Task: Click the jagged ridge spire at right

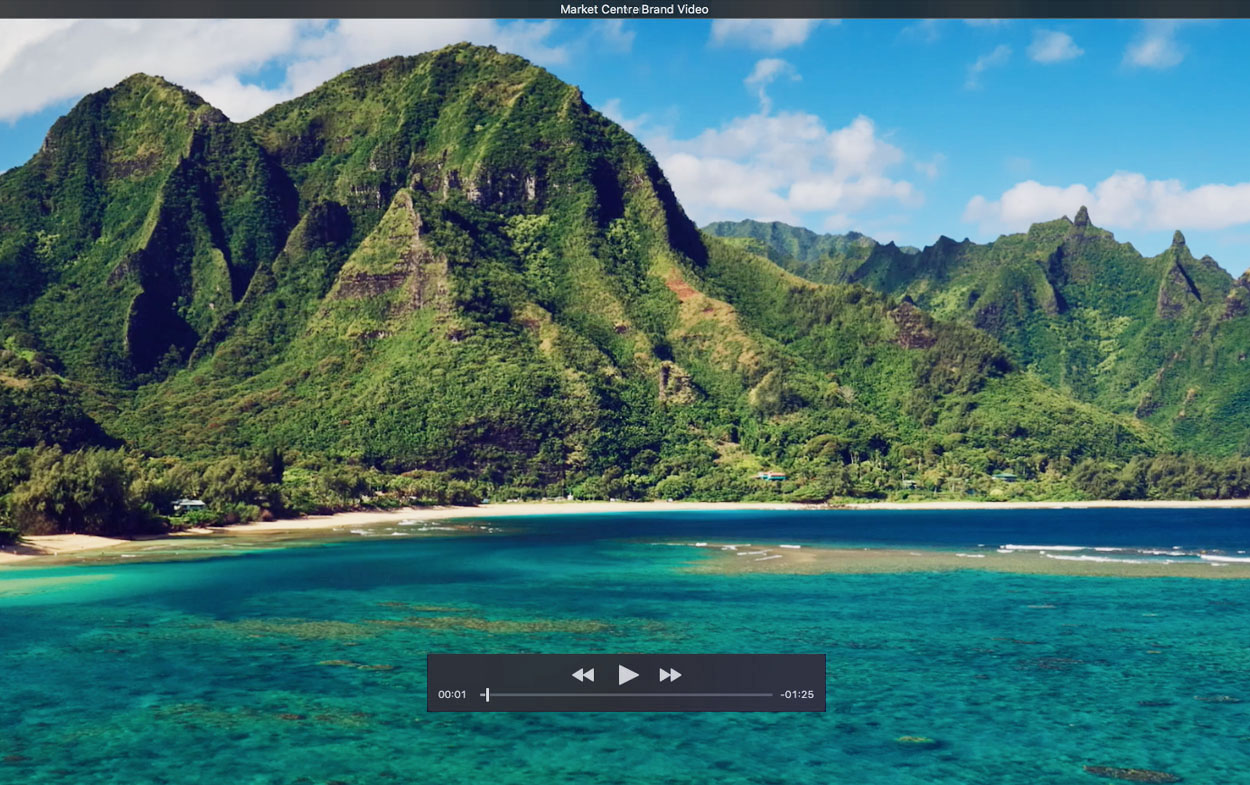Action: click(1081, 215)
